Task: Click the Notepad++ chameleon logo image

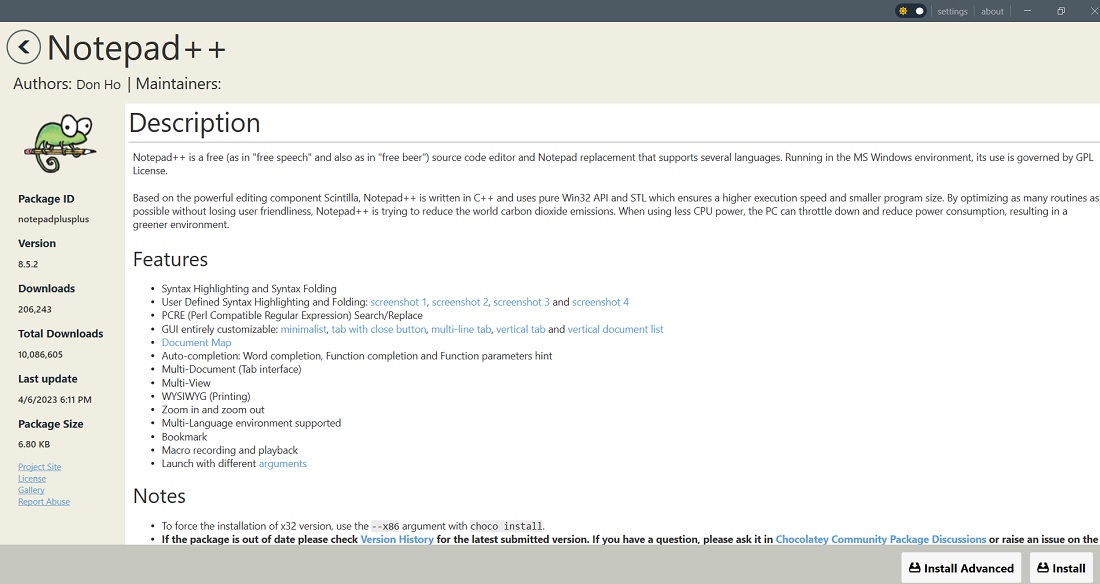Action: [58, 143]
